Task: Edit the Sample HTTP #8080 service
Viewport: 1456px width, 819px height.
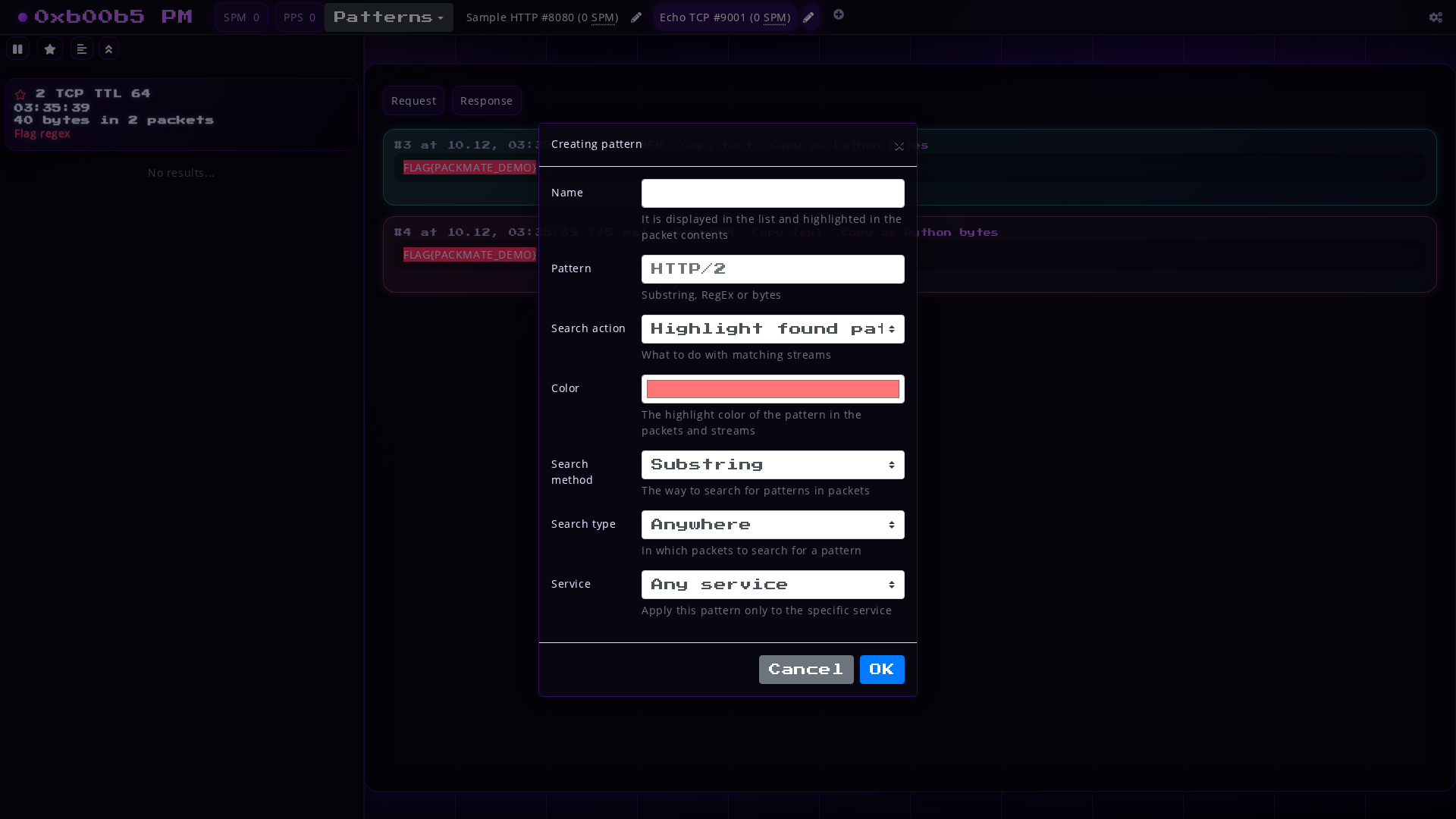Action: (x=636, y=17)
